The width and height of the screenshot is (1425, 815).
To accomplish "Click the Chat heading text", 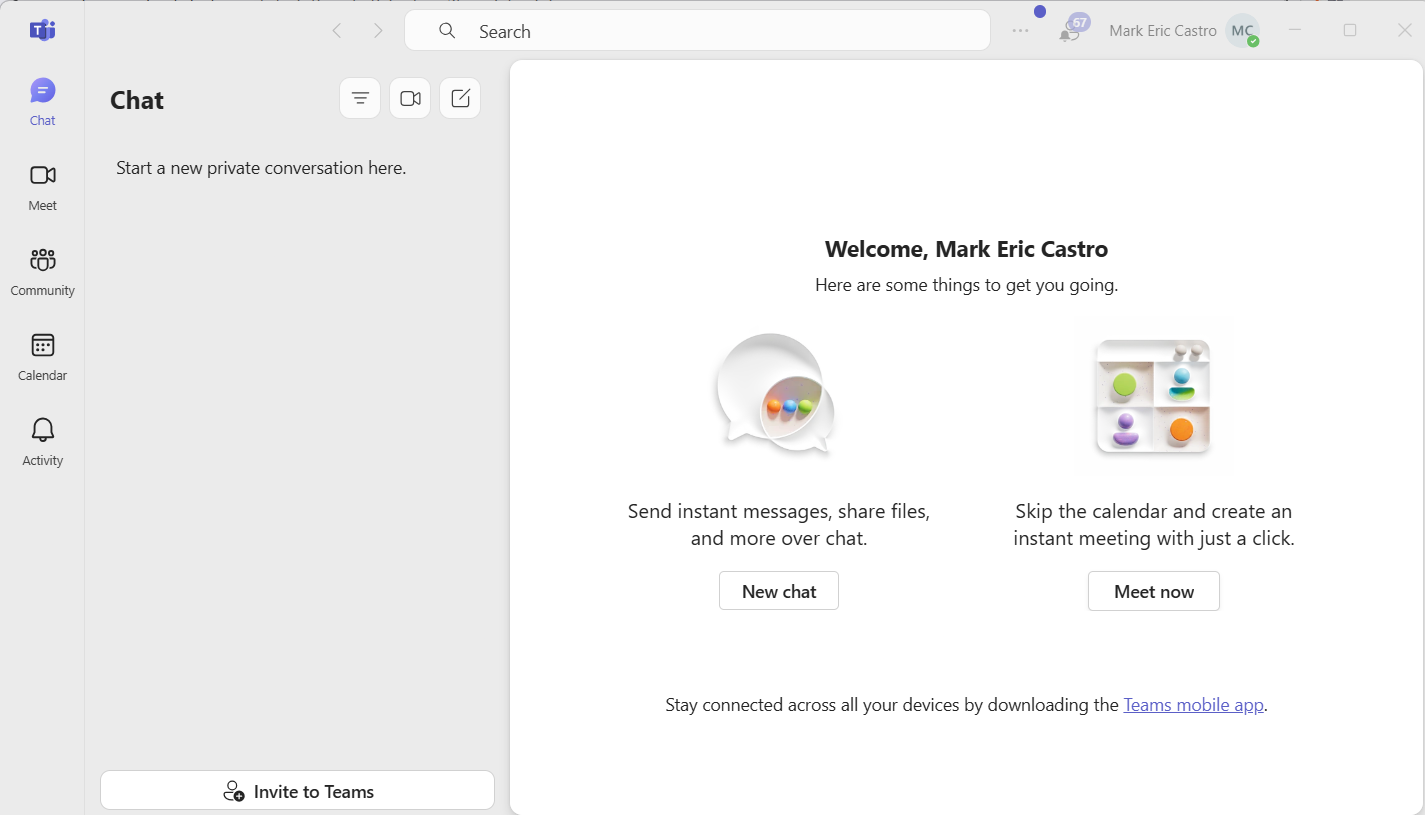I will coord(137,100).
